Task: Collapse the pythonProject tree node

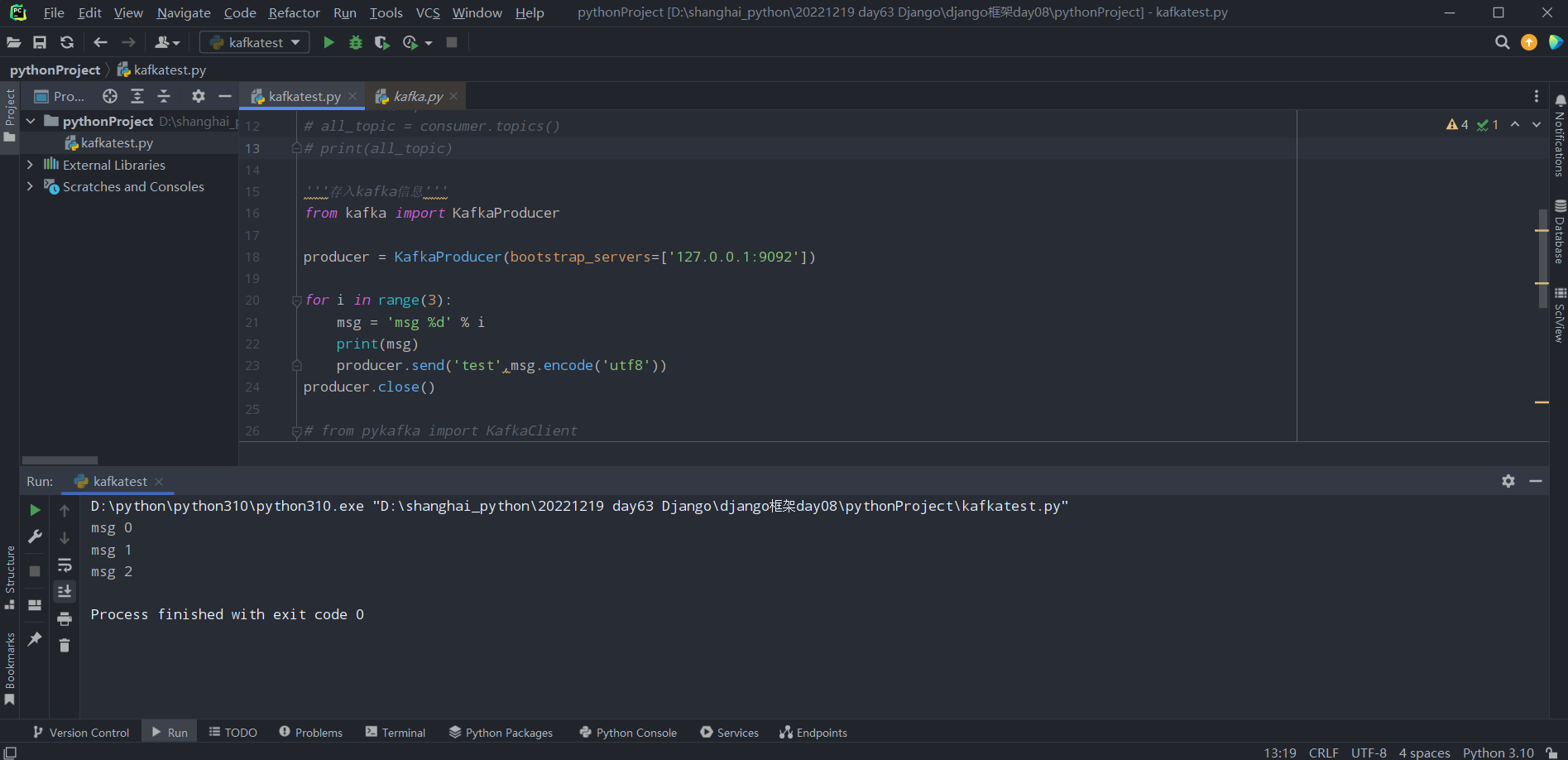Action: [31, 121]
